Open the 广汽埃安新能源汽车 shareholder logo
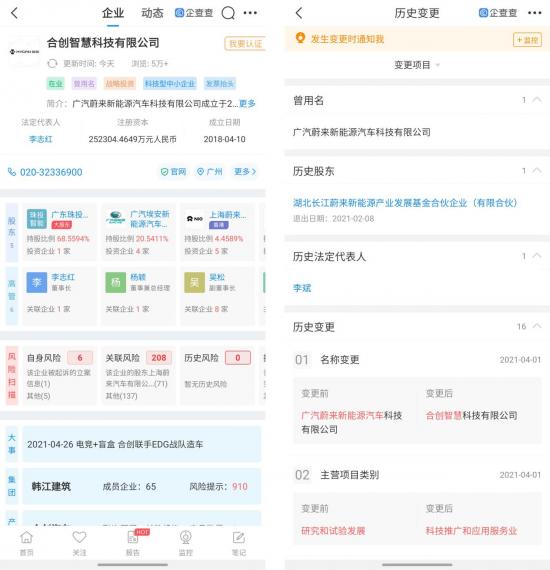This screenshot has width=550, height=570. [x=116, y=218]
